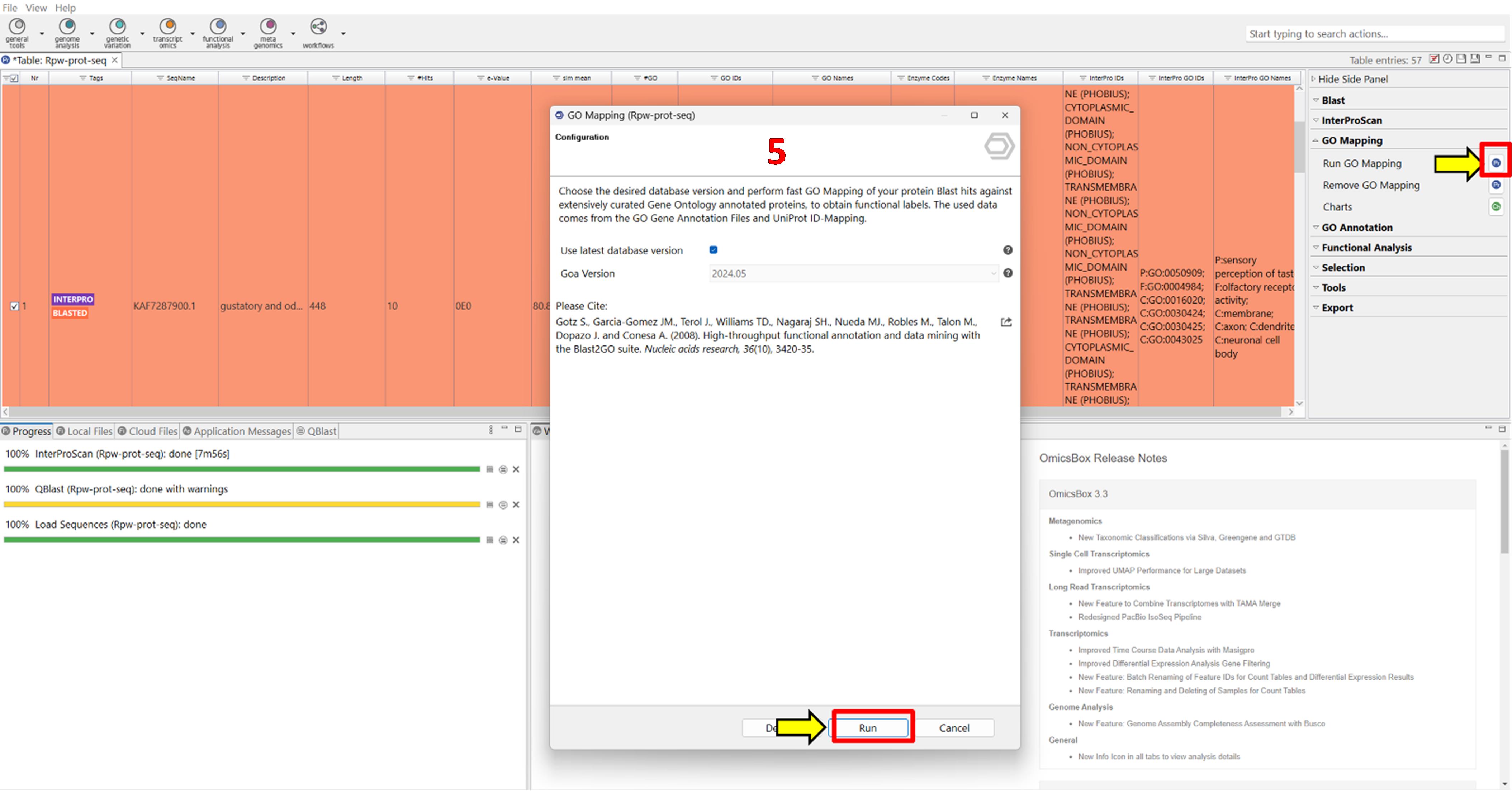This screenshot has width=1512, height=798.
Task: Open the workflows toolbar icon
Action: [318, 27]
